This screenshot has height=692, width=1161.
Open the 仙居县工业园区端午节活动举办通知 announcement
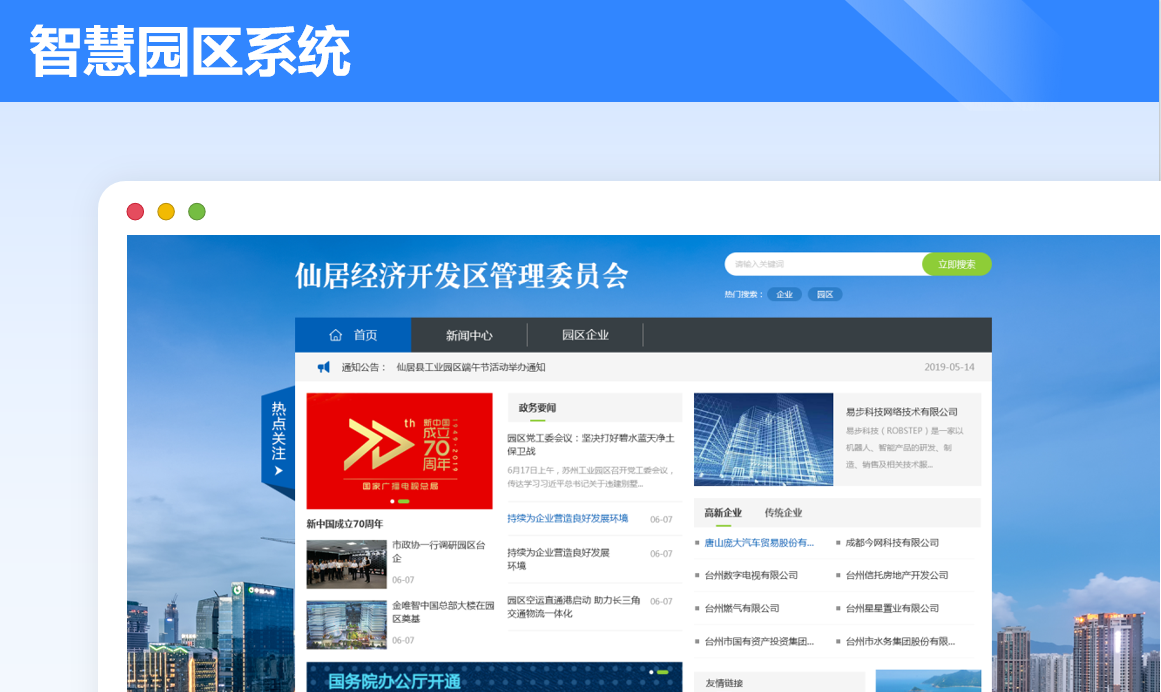point(471,367)
